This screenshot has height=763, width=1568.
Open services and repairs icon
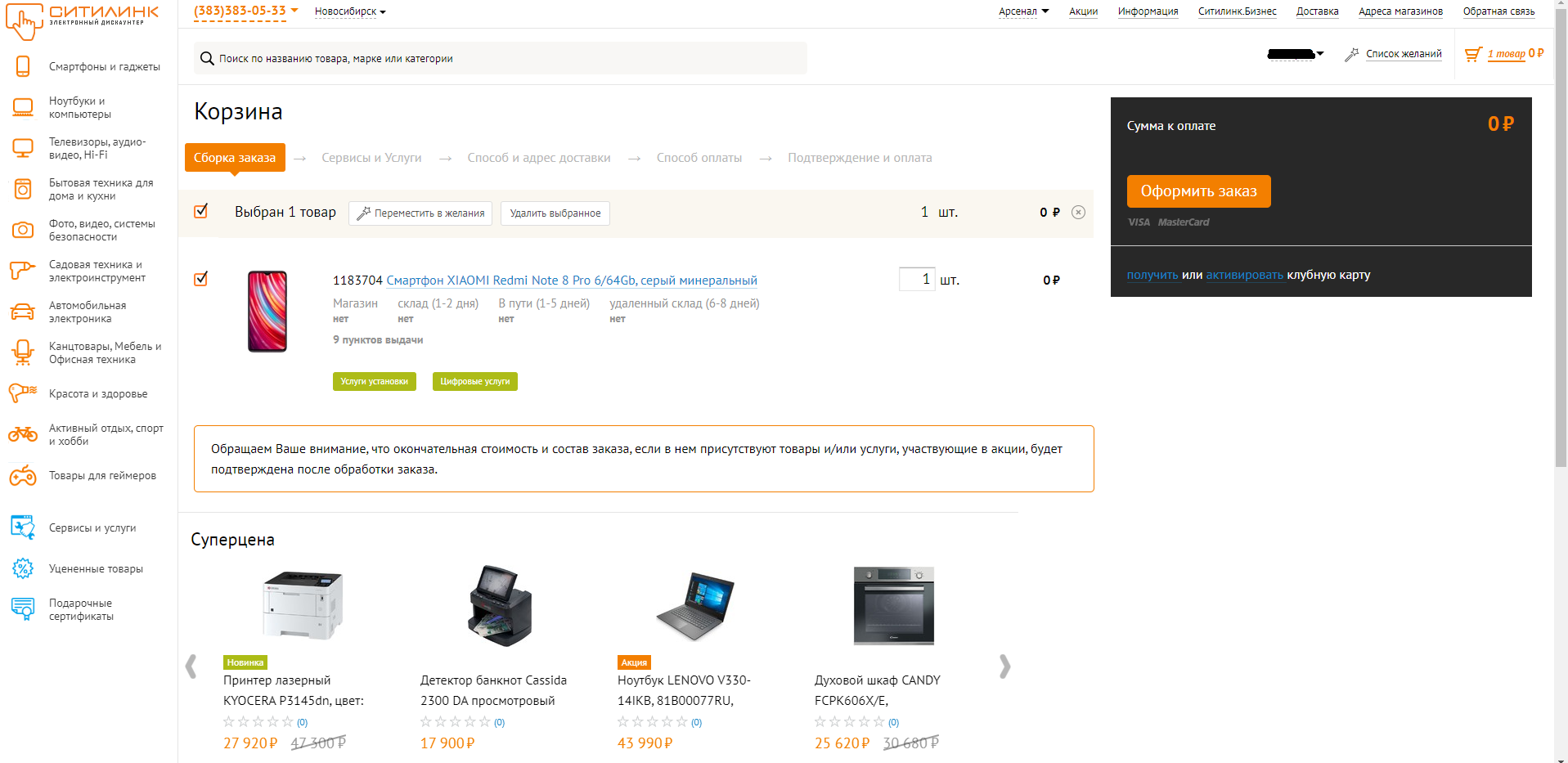tap(23, 527)
